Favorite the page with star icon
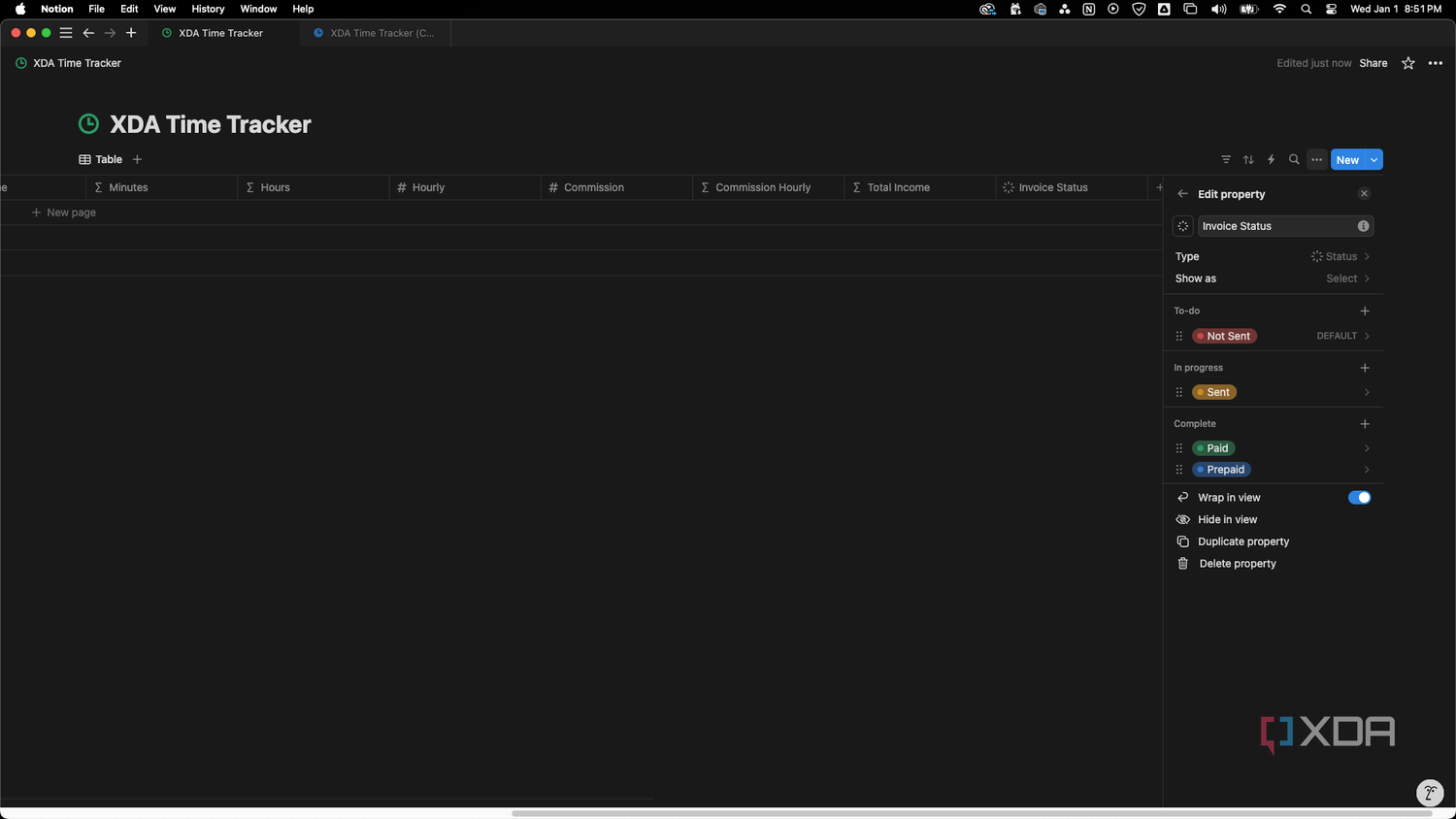 1408,63
